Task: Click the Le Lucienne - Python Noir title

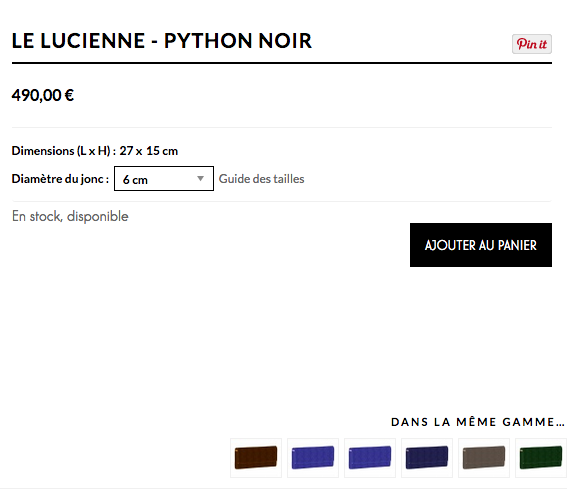Action: pyautogui.click(x=162, y=41)
